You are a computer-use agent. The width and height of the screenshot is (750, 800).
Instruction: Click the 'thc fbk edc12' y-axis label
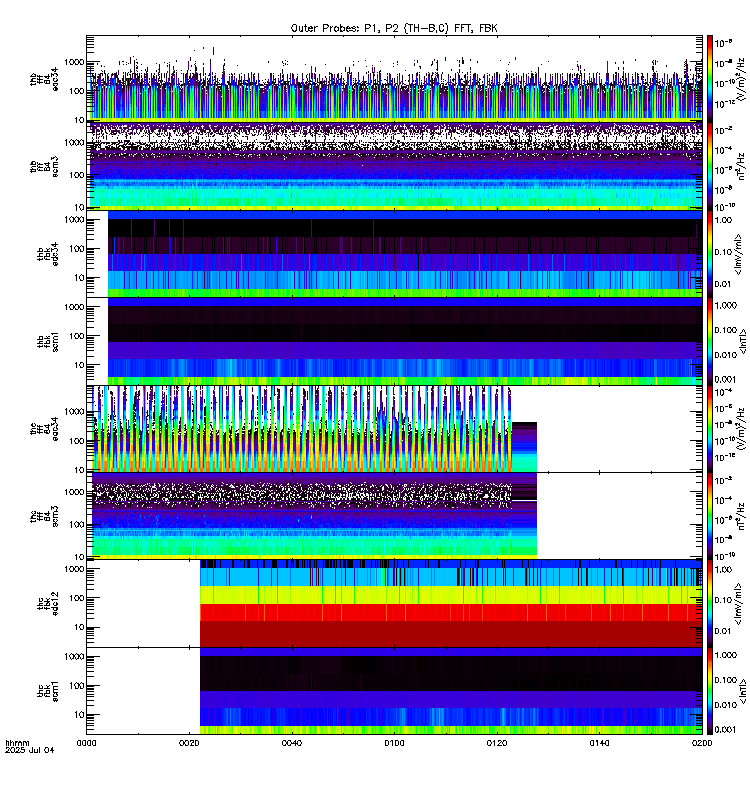(x=48, y=604)
